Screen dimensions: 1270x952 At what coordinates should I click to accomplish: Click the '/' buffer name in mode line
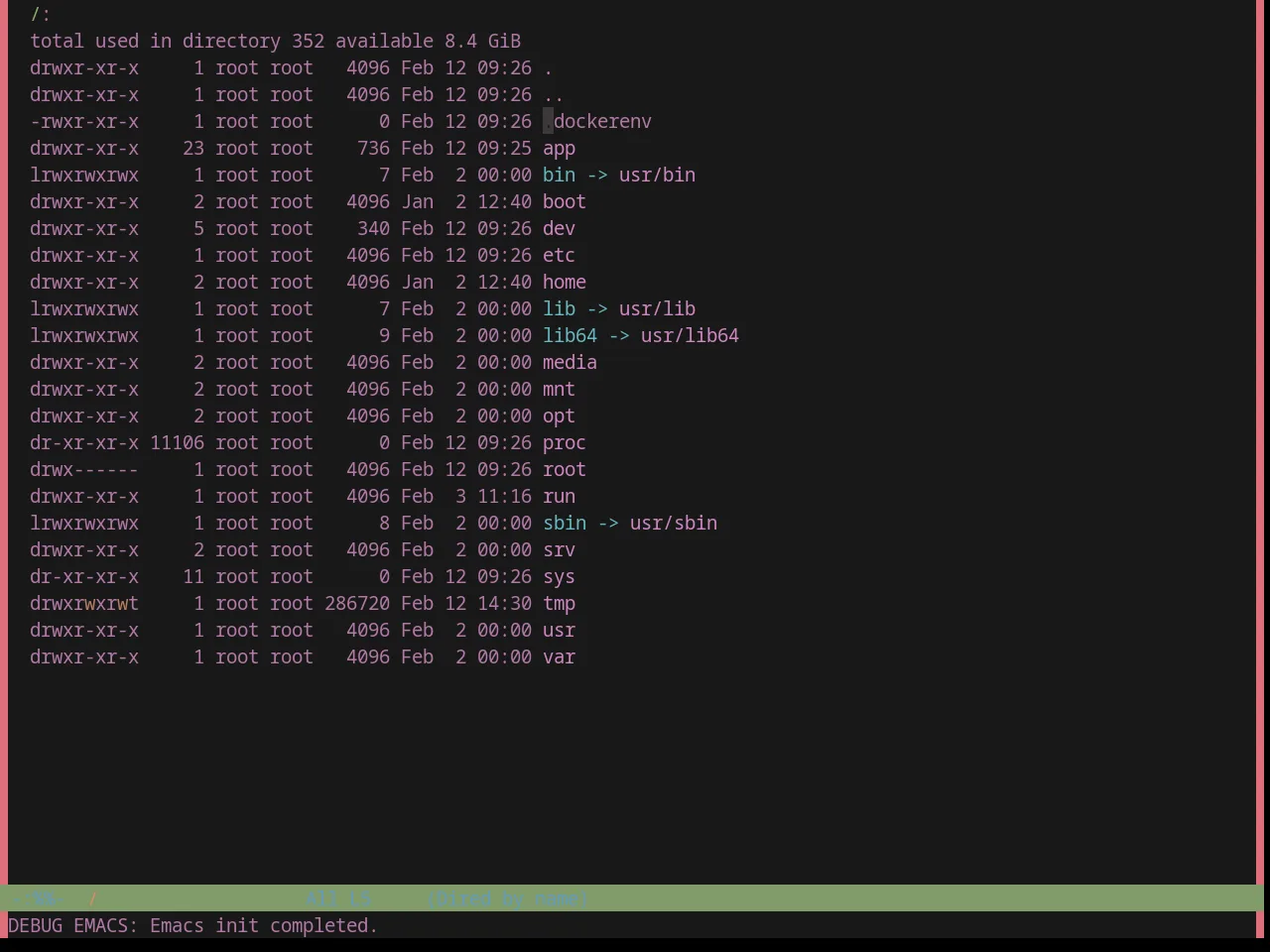[x=92, y=898]
